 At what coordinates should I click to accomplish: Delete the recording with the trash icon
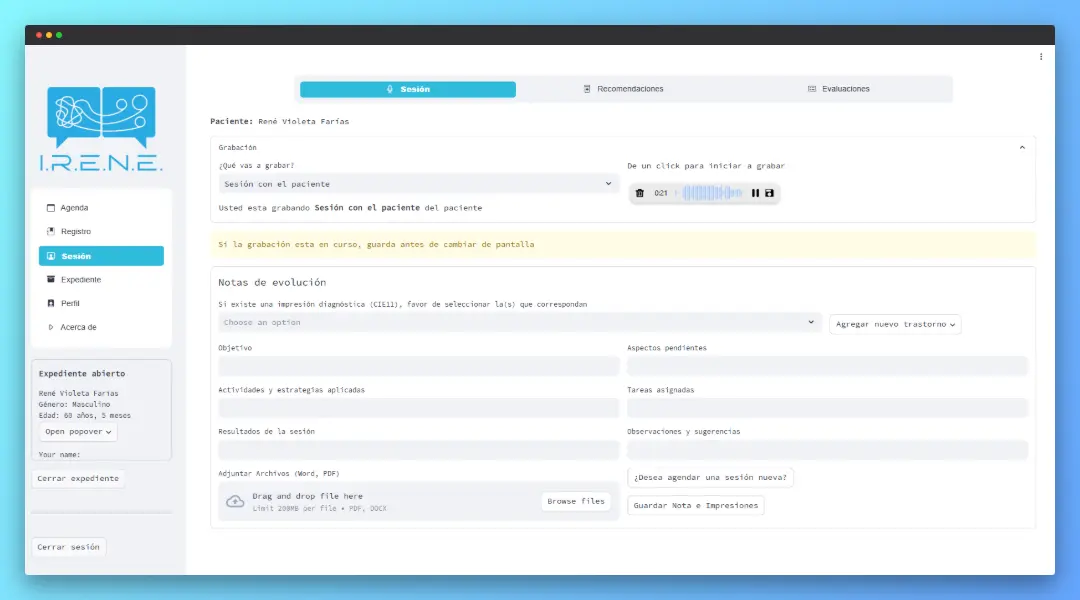[640, 193]
